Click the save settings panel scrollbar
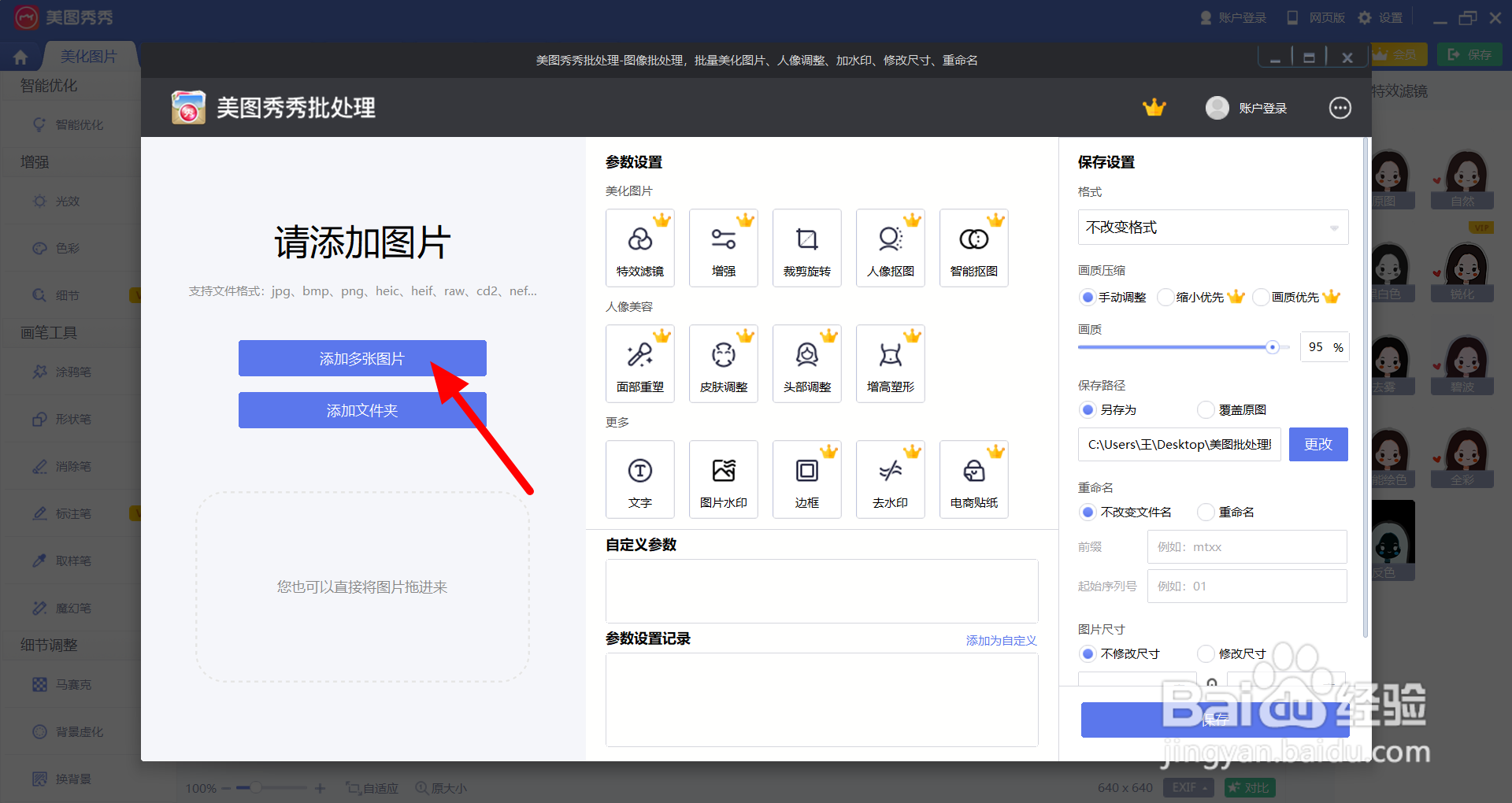The height and width of the screenshot is (803, 1512). coord(1365,387)
